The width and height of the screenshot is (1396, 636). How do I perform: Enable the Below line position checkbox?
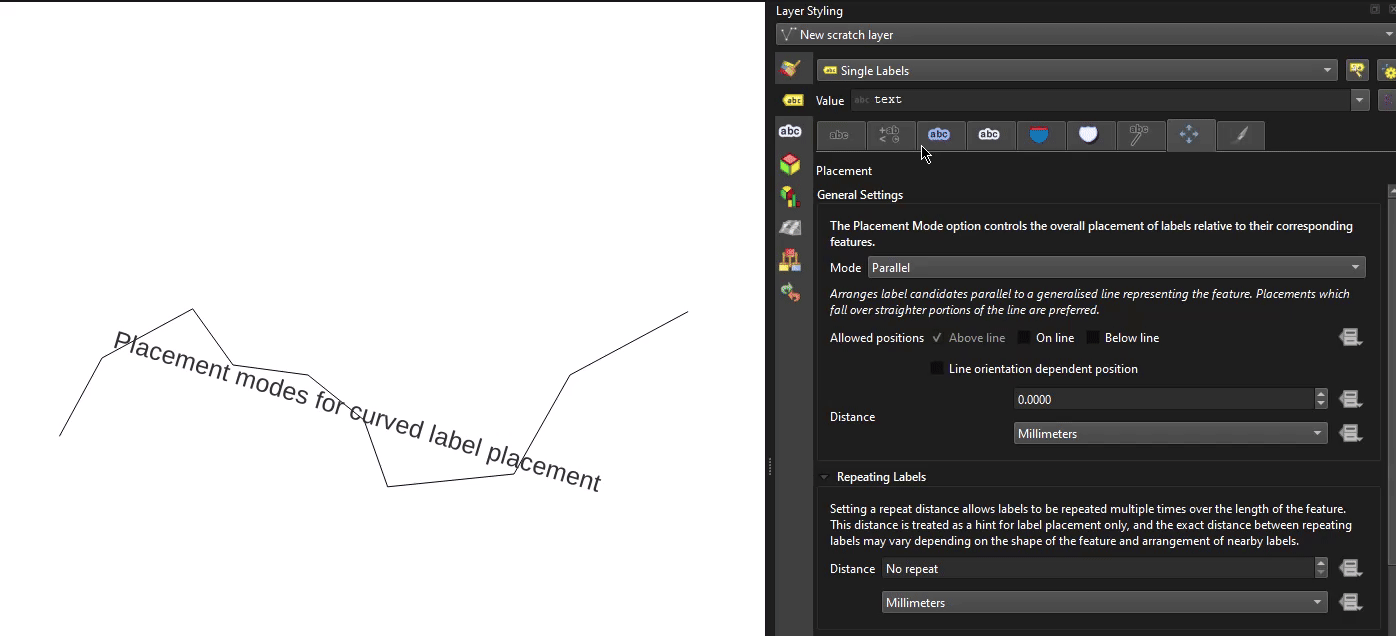coord(1093,338)
